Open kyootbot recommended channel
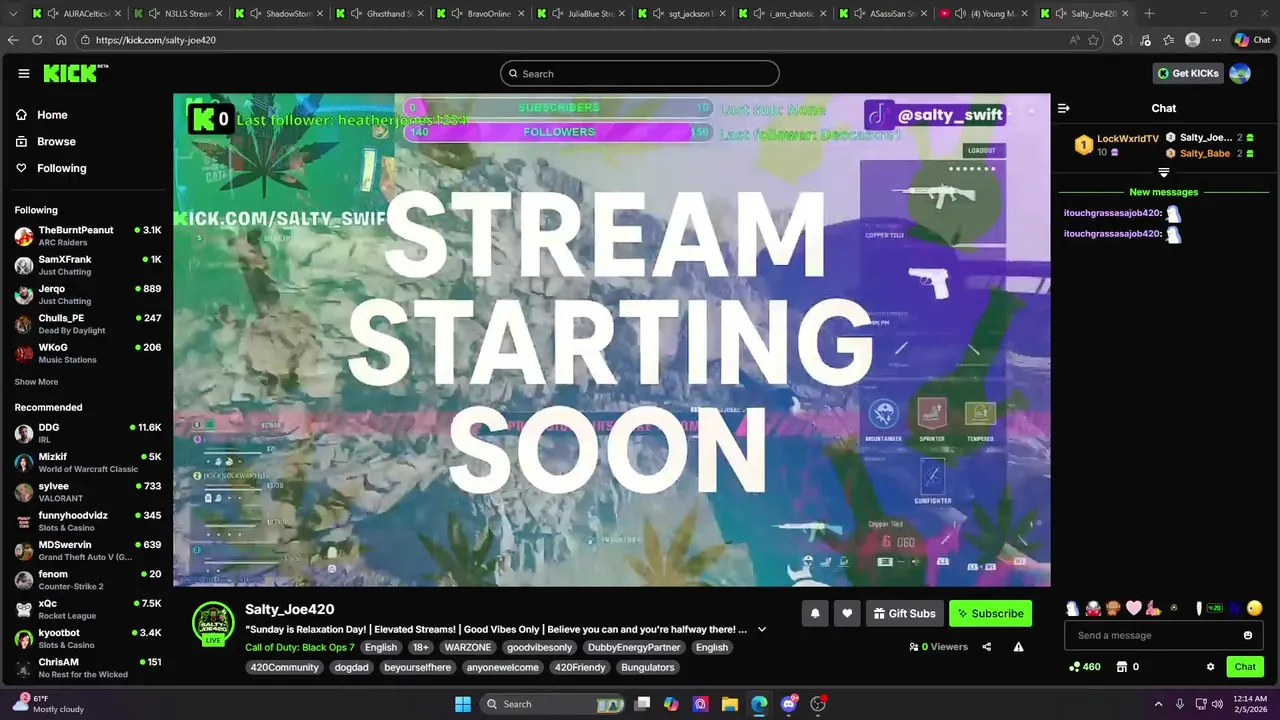 pyautogui.click(x=88, y=638)
